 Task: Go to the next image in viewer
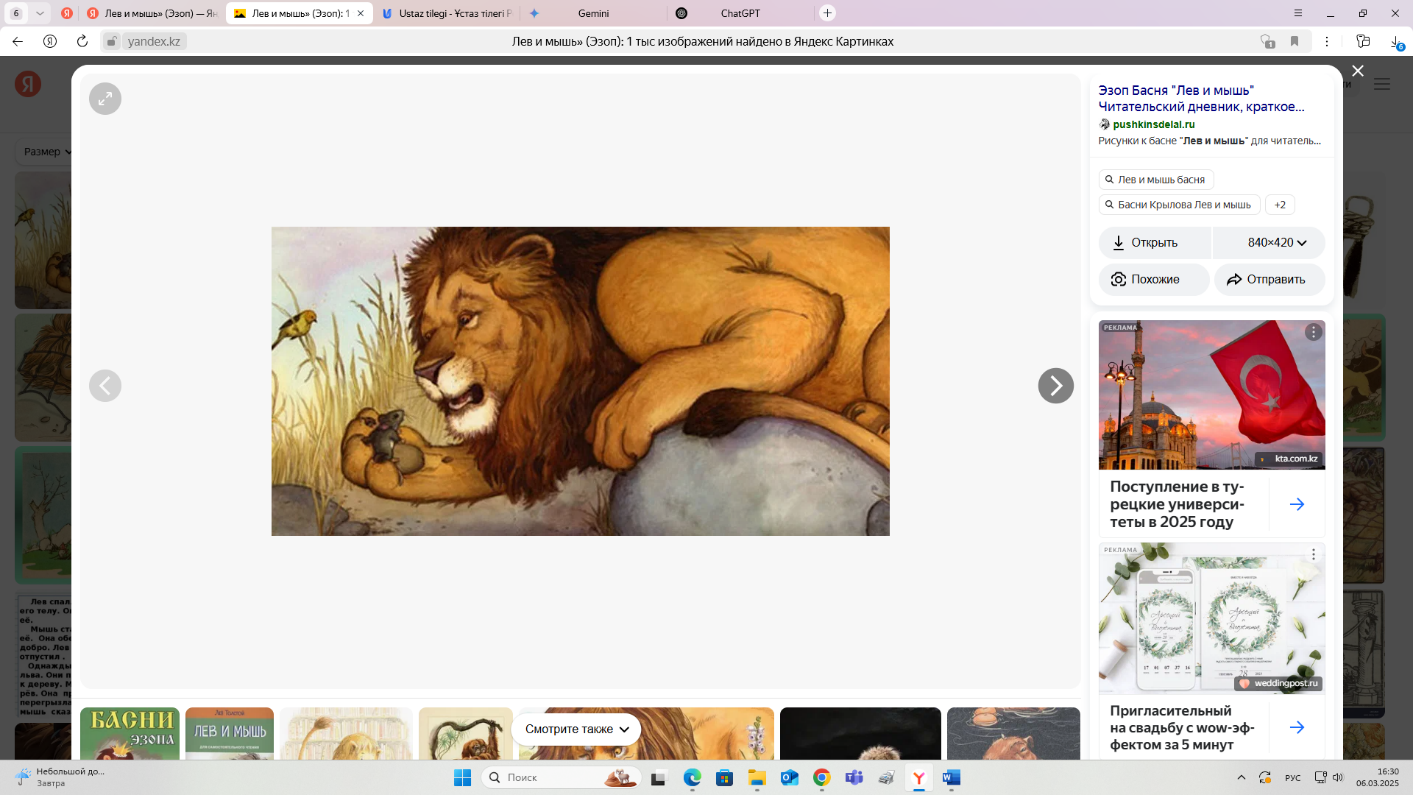click(x=1056, y=385)
